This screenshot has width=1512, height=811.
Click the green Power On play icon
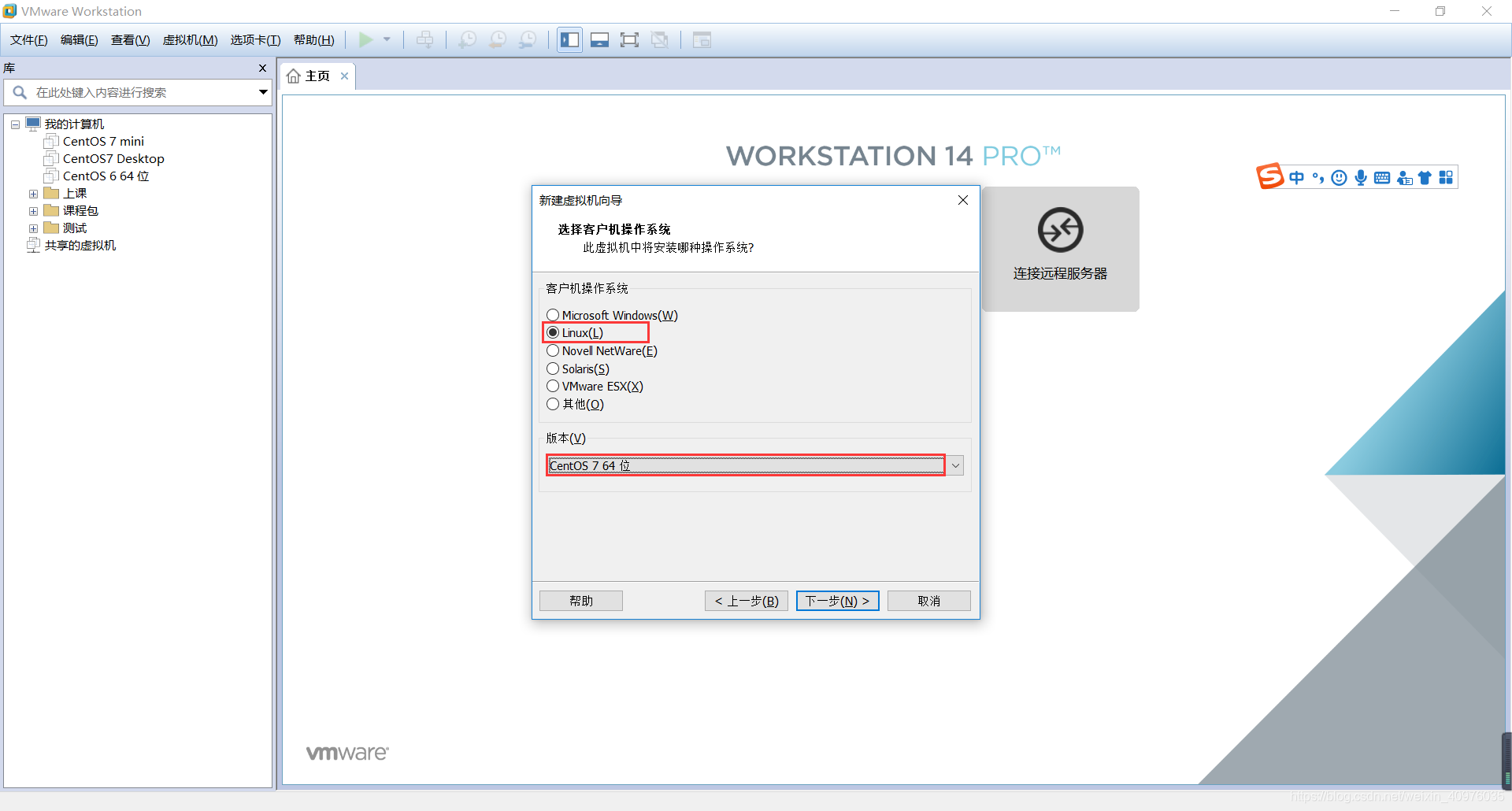[x=366, y=40]
